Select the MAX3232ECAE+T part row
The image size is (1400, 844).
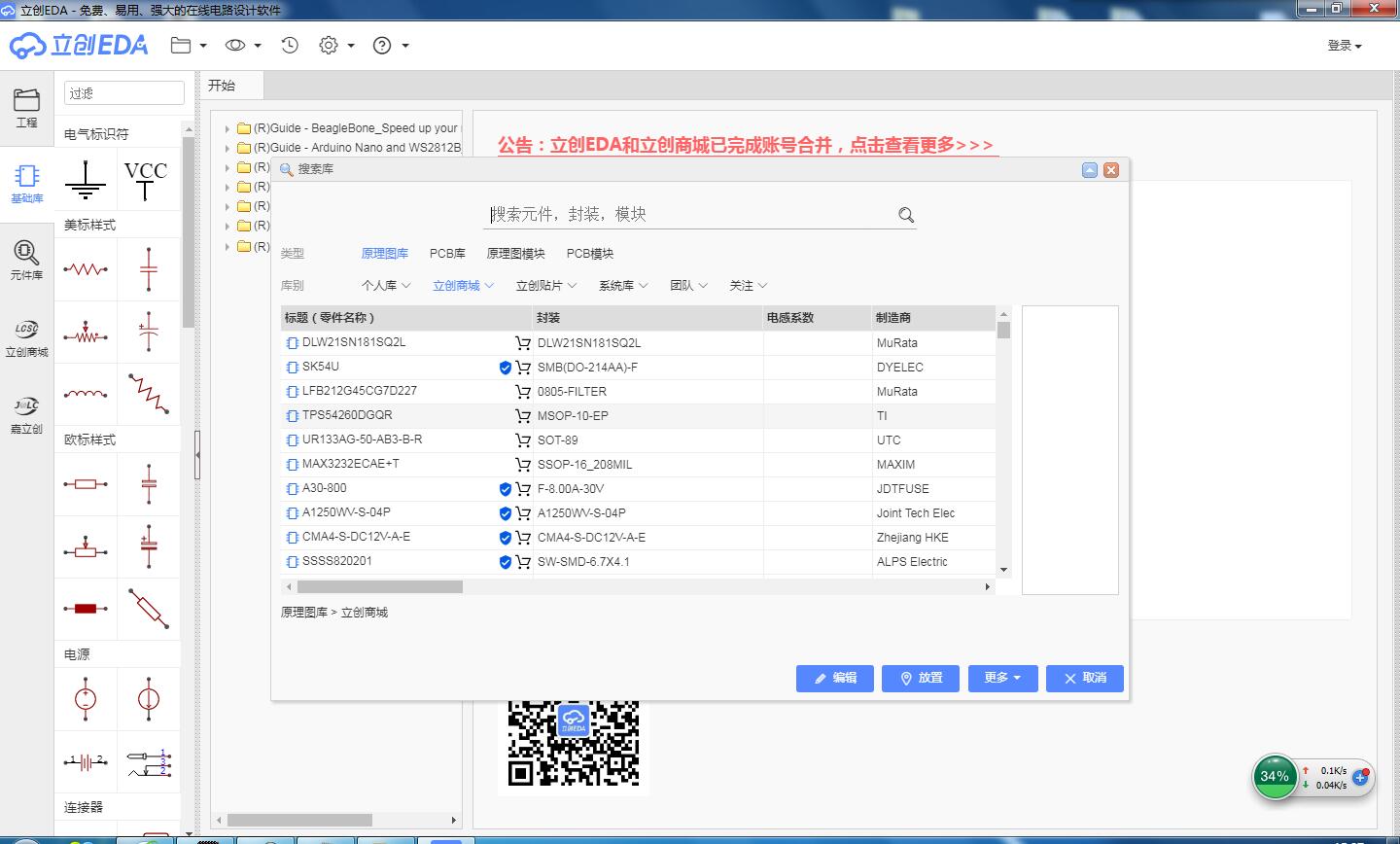(x=638, y=465)
